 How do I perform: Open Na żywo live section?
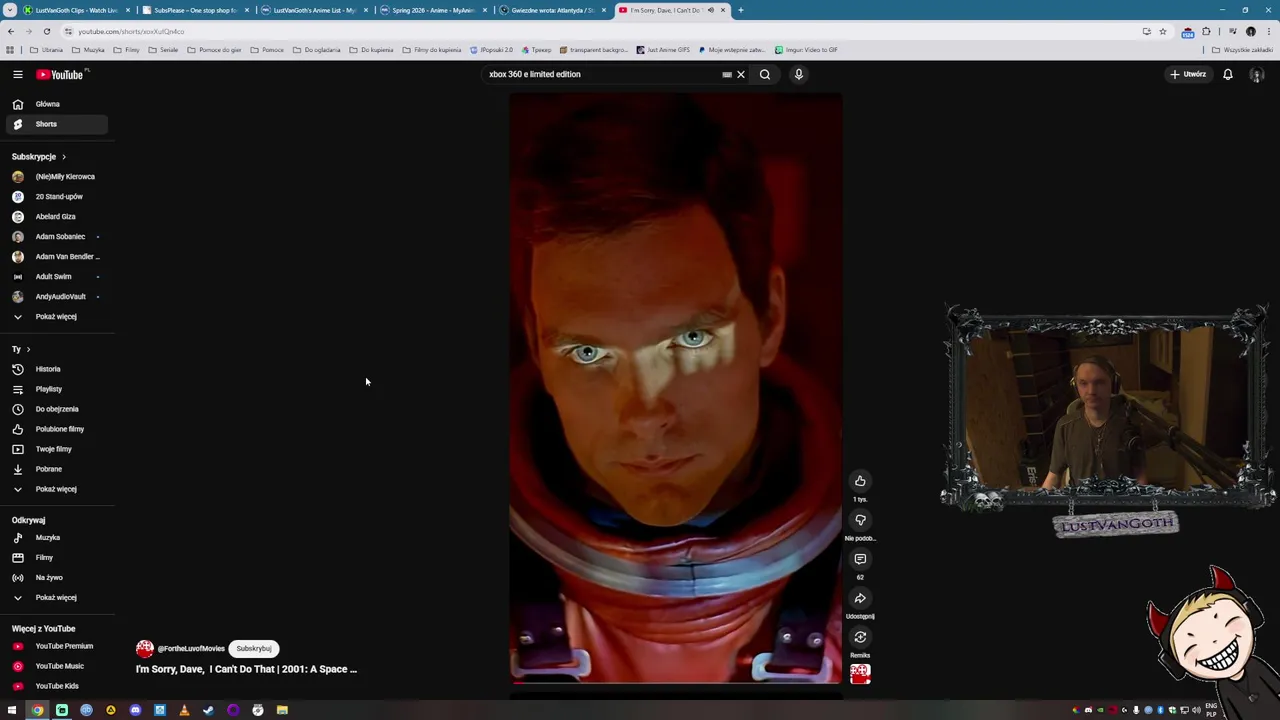(55, 578)
